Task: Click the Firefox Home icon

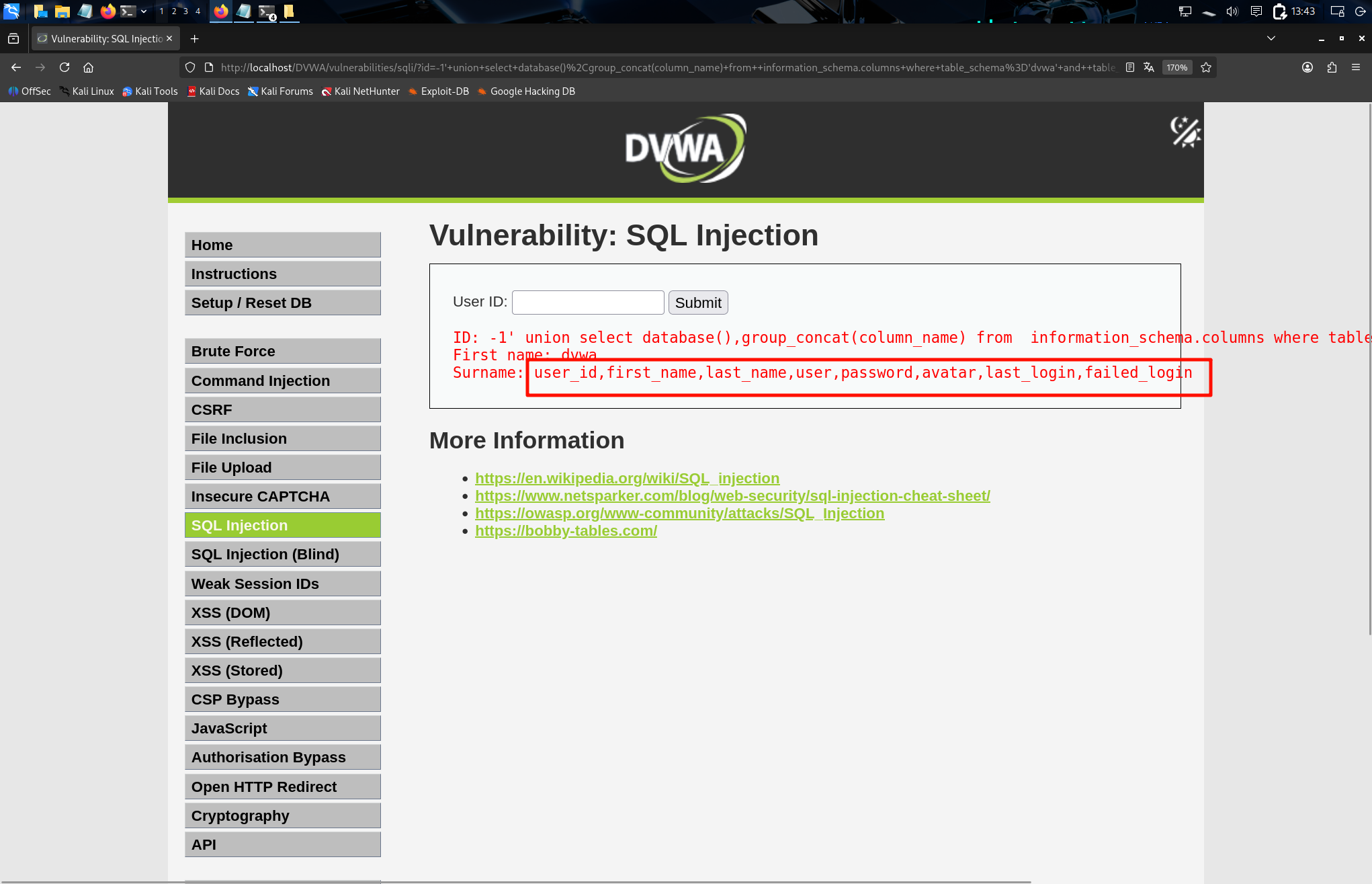Action: point(88,67)
